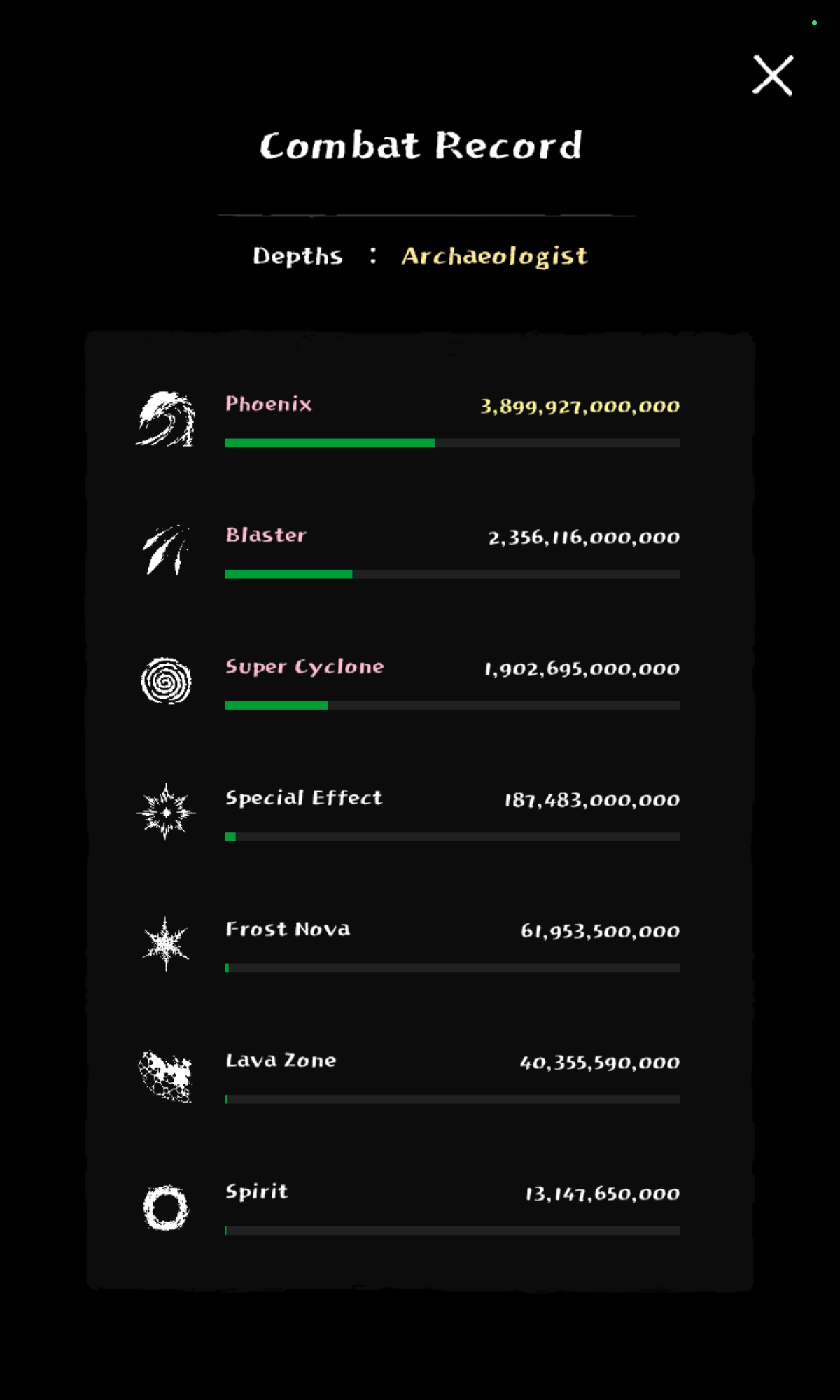
Task: Tap the Frost Nova snowflake icon
Action: (166, 944)
